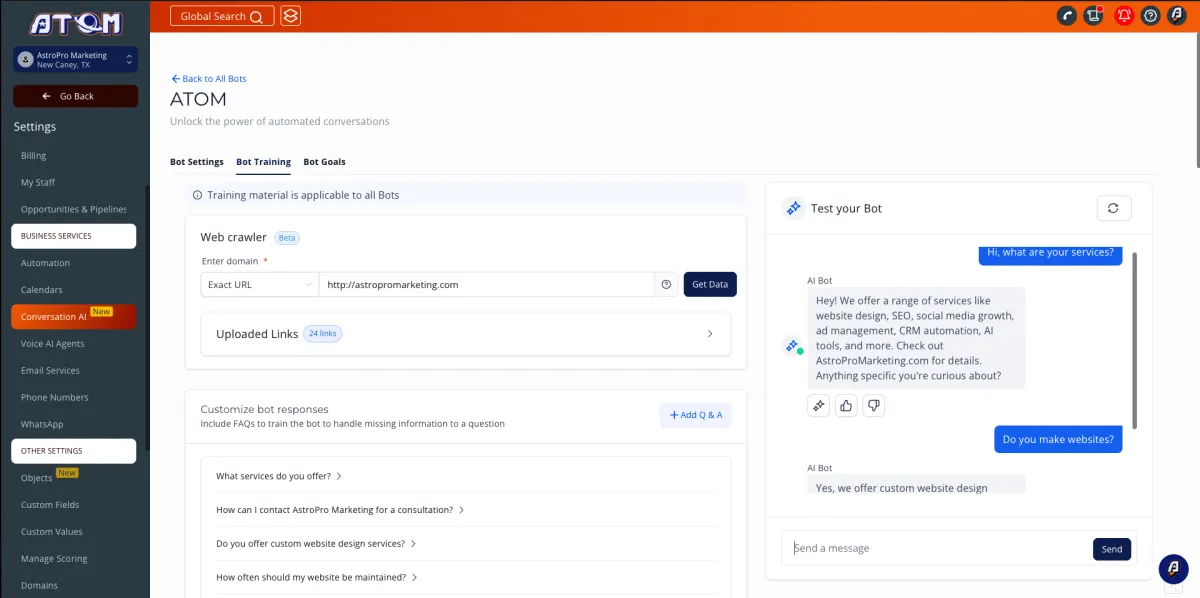Click the Add Q & A button

pyautogui.click(x=696, y=415)
